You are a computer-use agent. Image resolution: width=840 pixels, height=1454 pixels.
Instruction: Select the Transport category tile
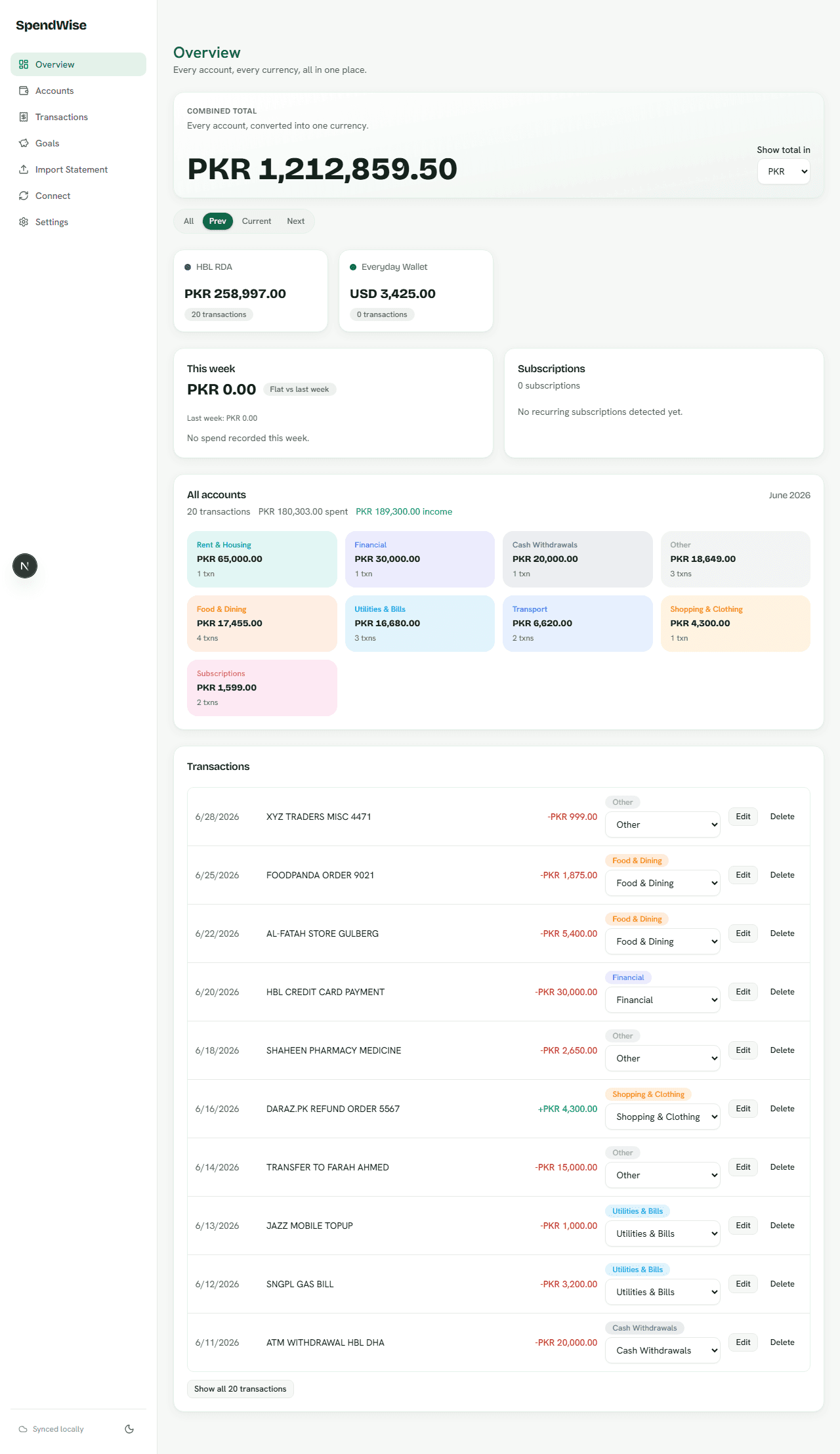[577, 624]
